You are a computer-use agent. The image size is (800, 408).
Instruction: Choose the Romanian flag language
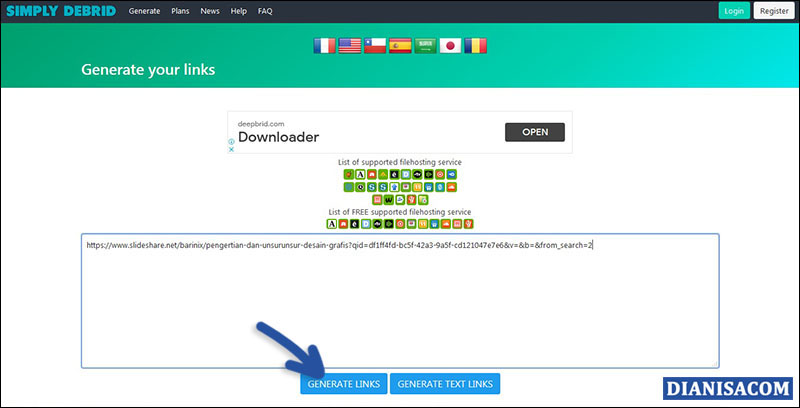(x=476, y=45)
